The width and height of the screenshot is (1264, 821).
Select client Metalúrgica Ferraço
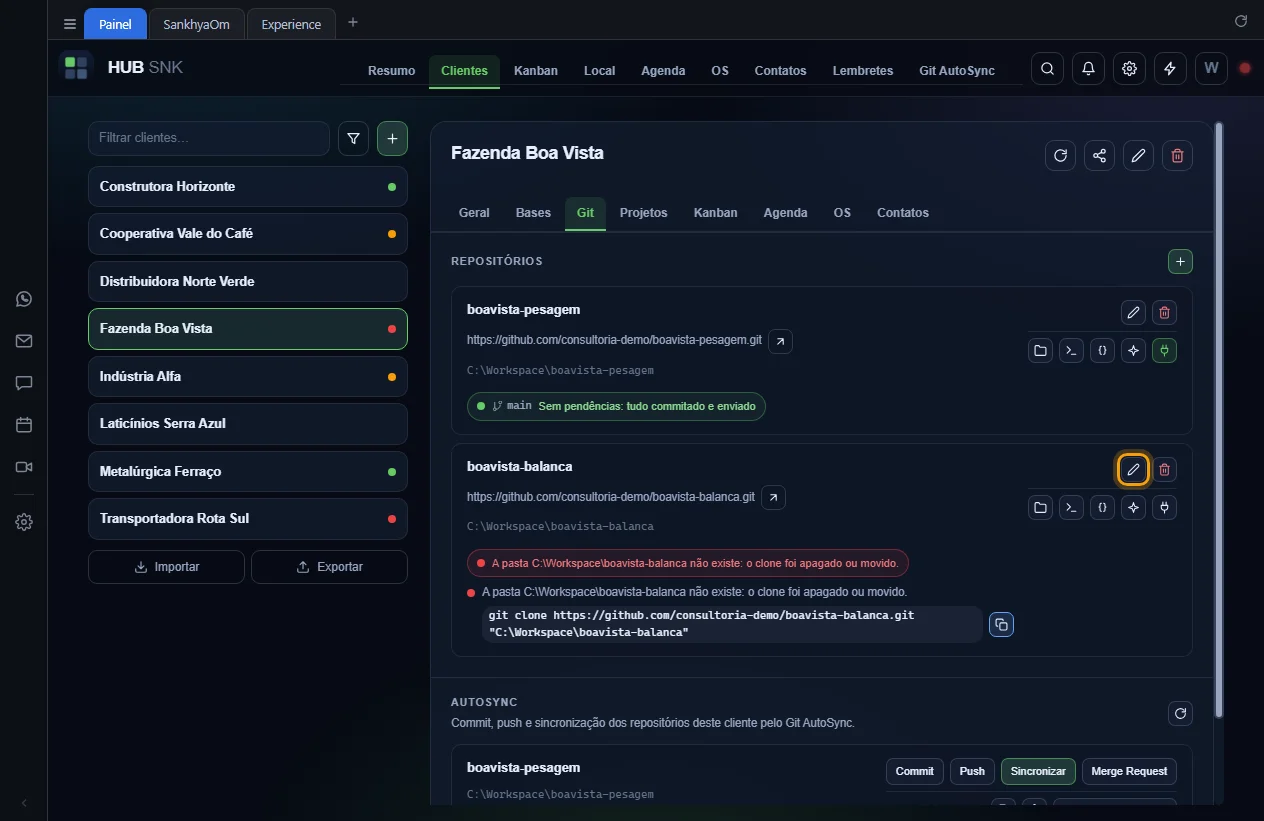[x=248, y=471]
